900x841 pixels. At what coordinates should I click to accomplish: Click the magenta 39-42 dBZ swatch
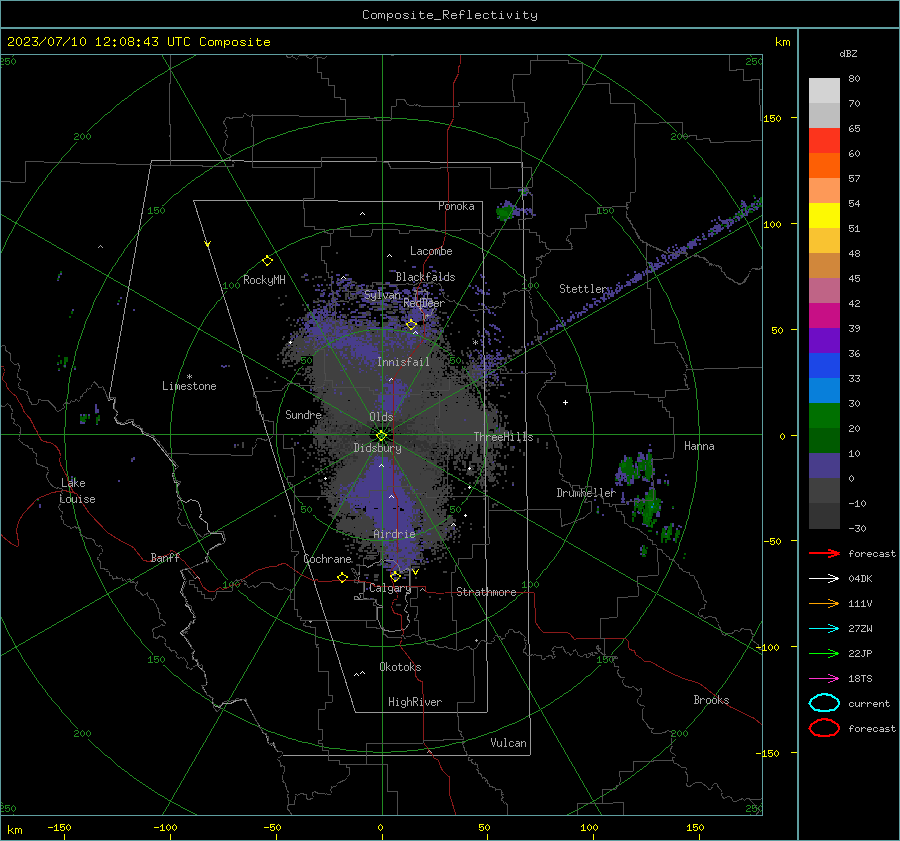pyautogui.click(x=824, y=315)
